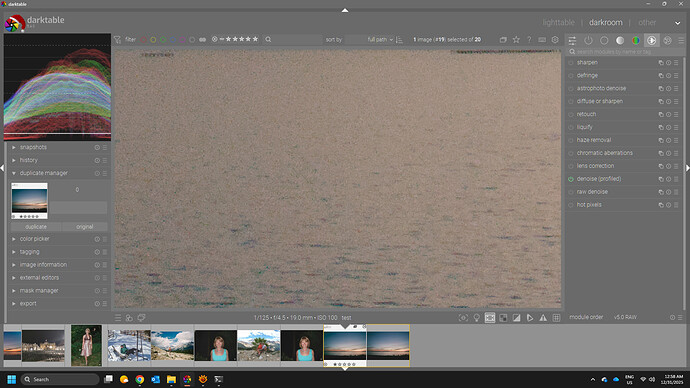Toggle softproofing icon
690x388 pixels.
point(530,318)
